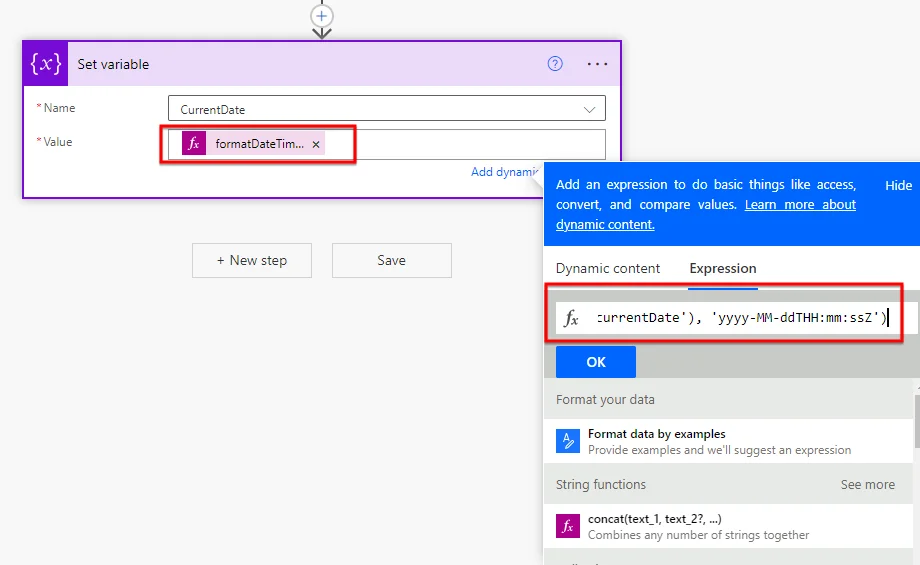Click the formatDateTime fx token icon

[x=194, y=144]
